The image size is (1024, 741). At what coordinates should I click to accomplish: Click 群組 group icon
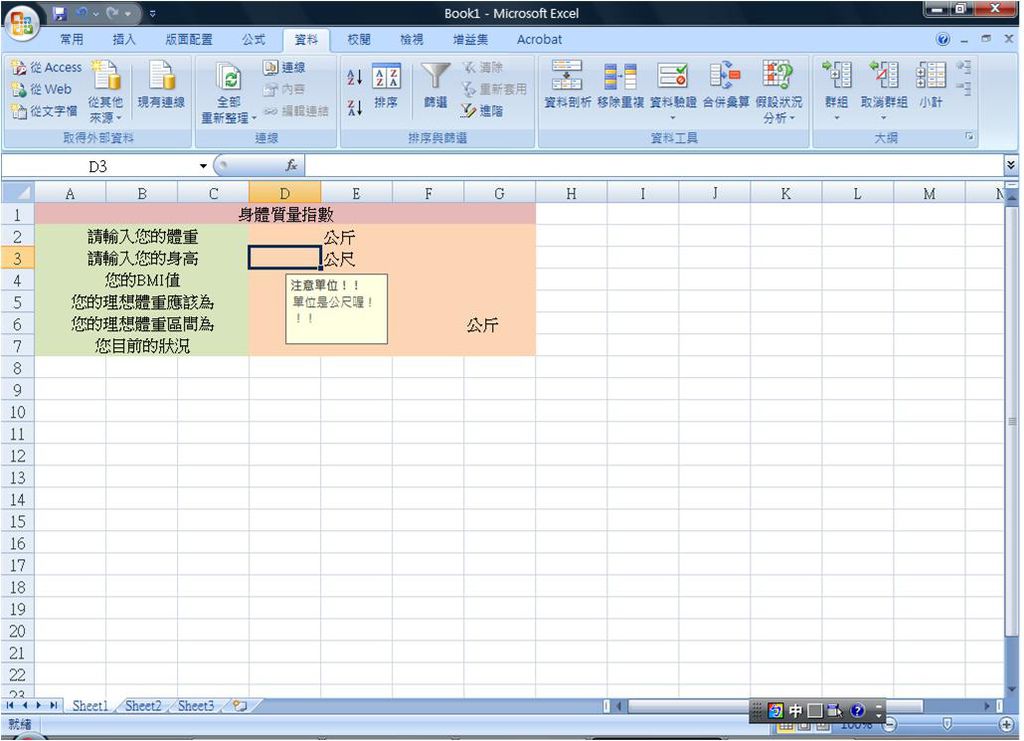click(837, 76)
